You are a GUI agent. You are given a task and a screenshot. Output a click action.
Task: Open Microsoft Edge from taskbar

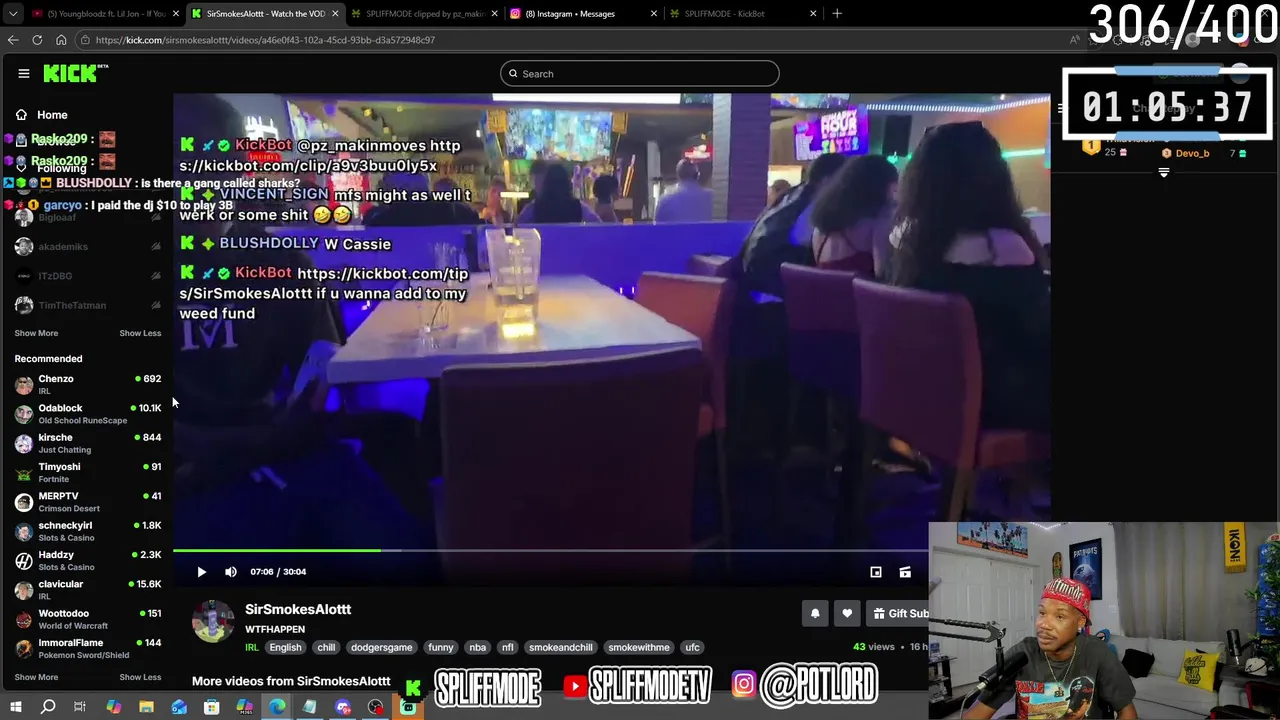click(277, 707)
